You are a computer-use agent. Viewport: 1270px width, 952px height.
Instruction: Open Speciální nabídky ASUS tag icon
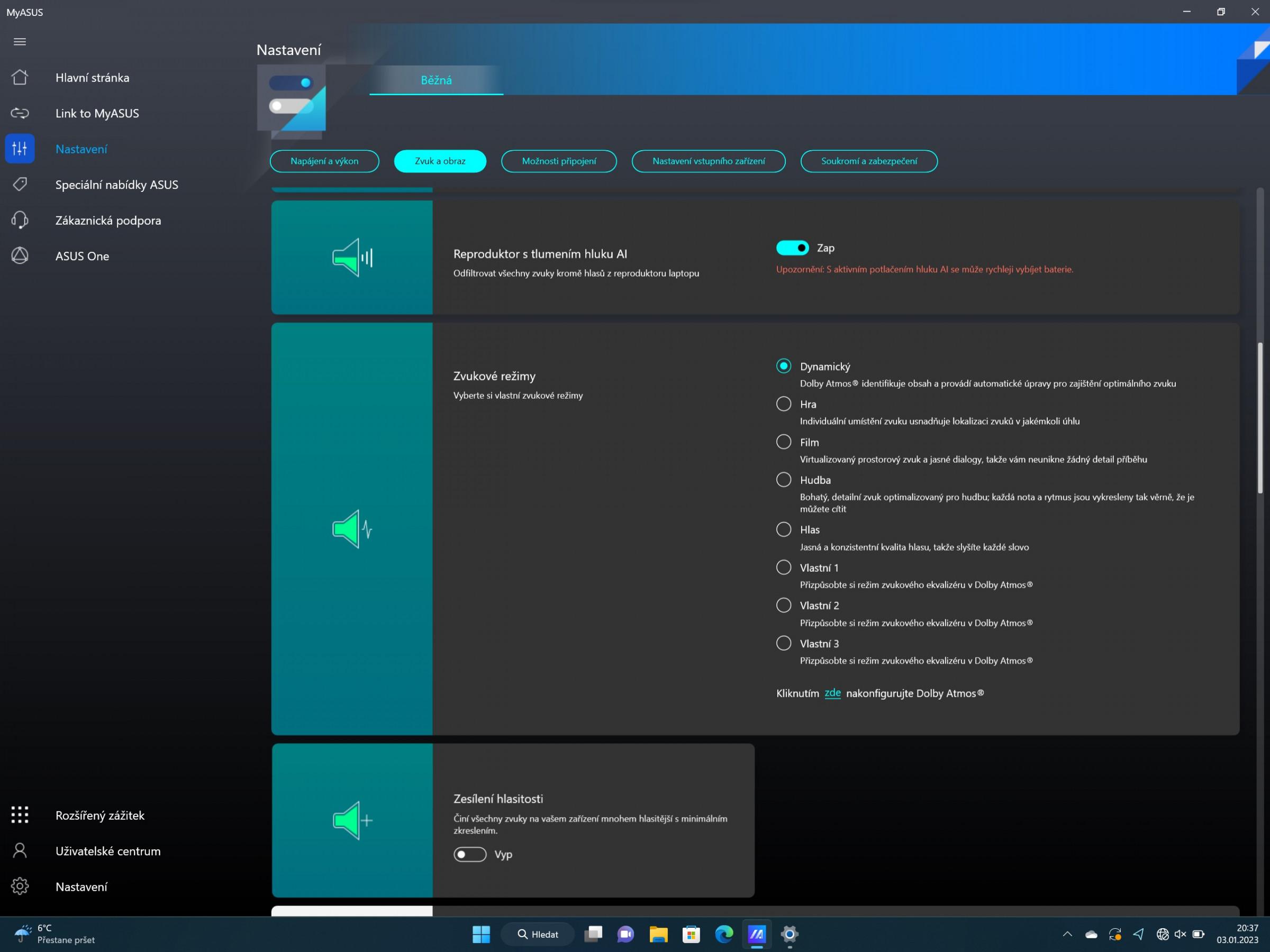[20, 184]
